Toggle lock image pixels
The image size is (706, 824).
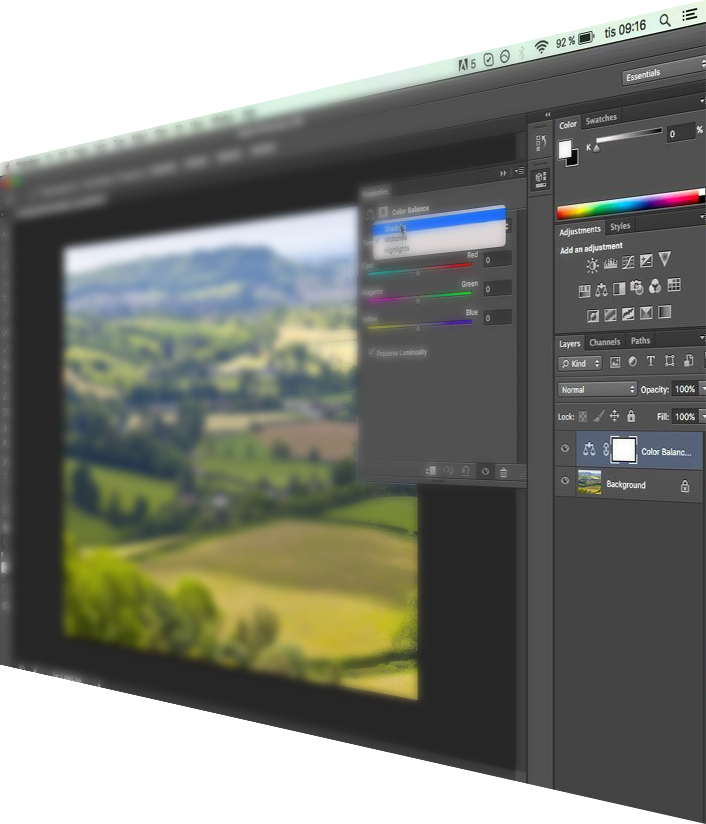(x=598, y=417)
